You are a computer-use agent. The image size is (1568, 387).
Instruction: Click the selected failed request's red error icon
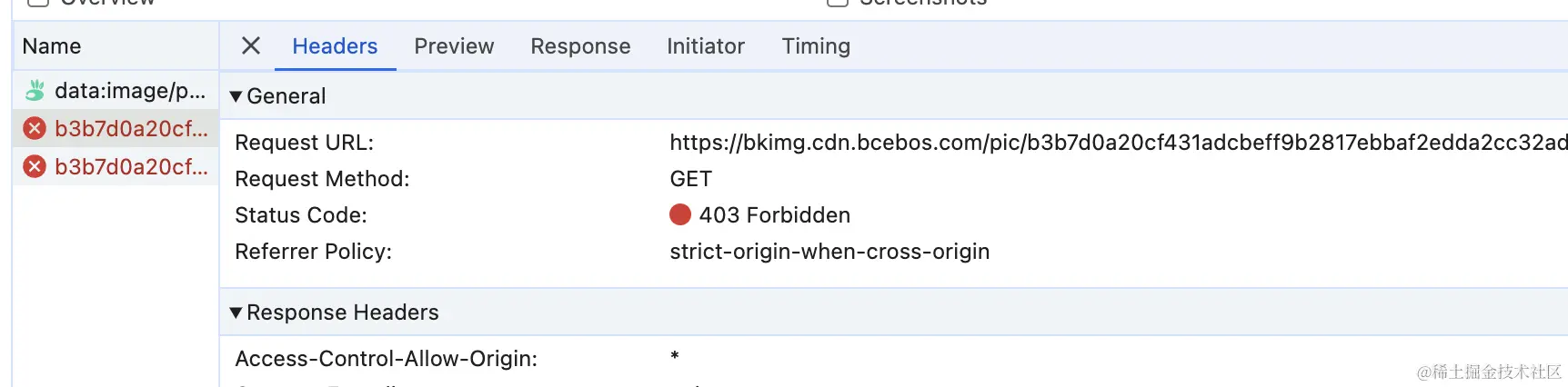35,129
